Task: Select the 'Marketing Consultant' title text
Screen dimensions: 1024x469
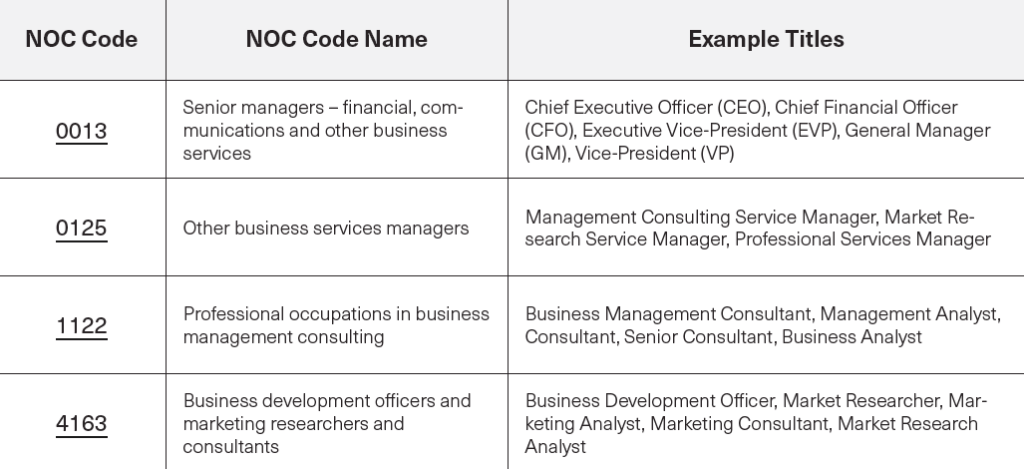Action: coord(740,424)
